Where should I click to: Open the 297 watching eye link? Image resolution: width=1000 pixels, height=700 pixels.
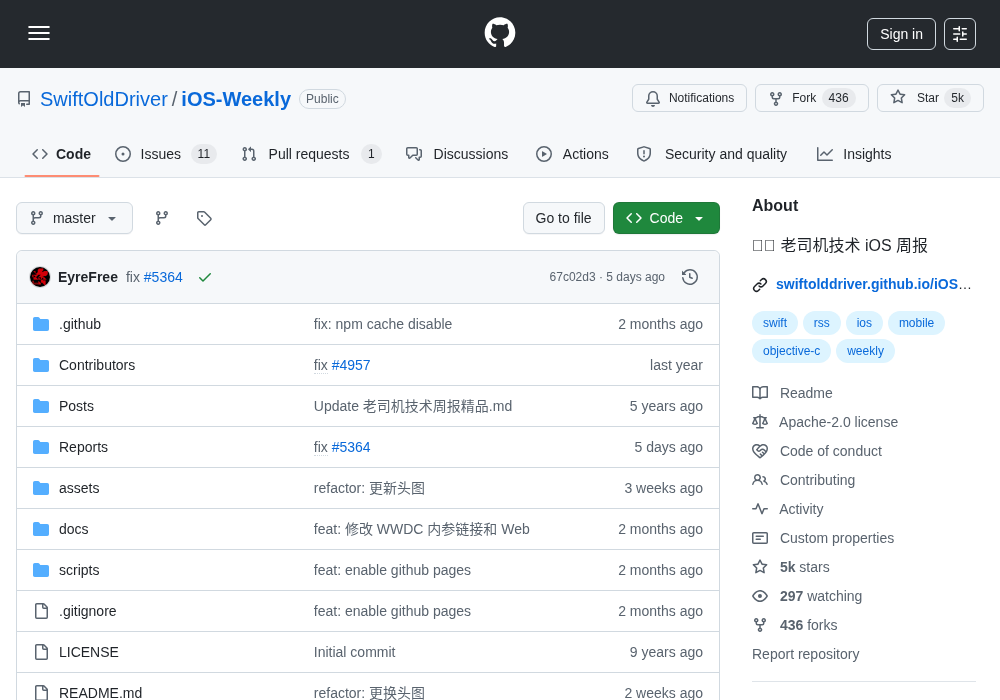[807, 596]
